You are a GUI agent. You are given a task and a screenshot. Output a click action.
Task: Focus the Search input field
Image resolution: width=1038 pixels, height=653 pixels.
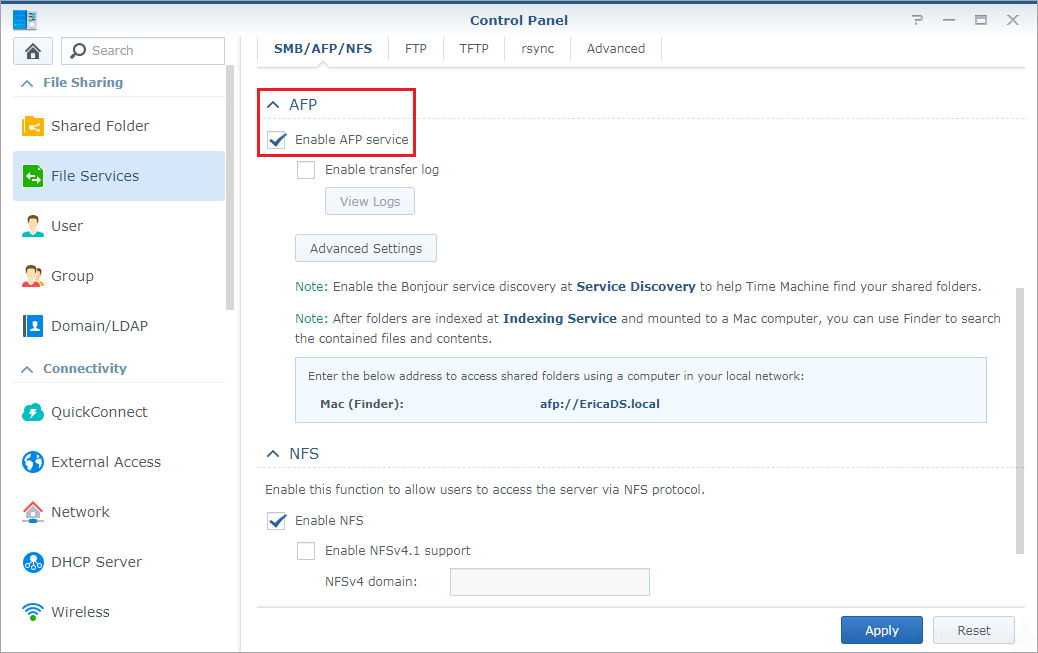coord(143,51)
